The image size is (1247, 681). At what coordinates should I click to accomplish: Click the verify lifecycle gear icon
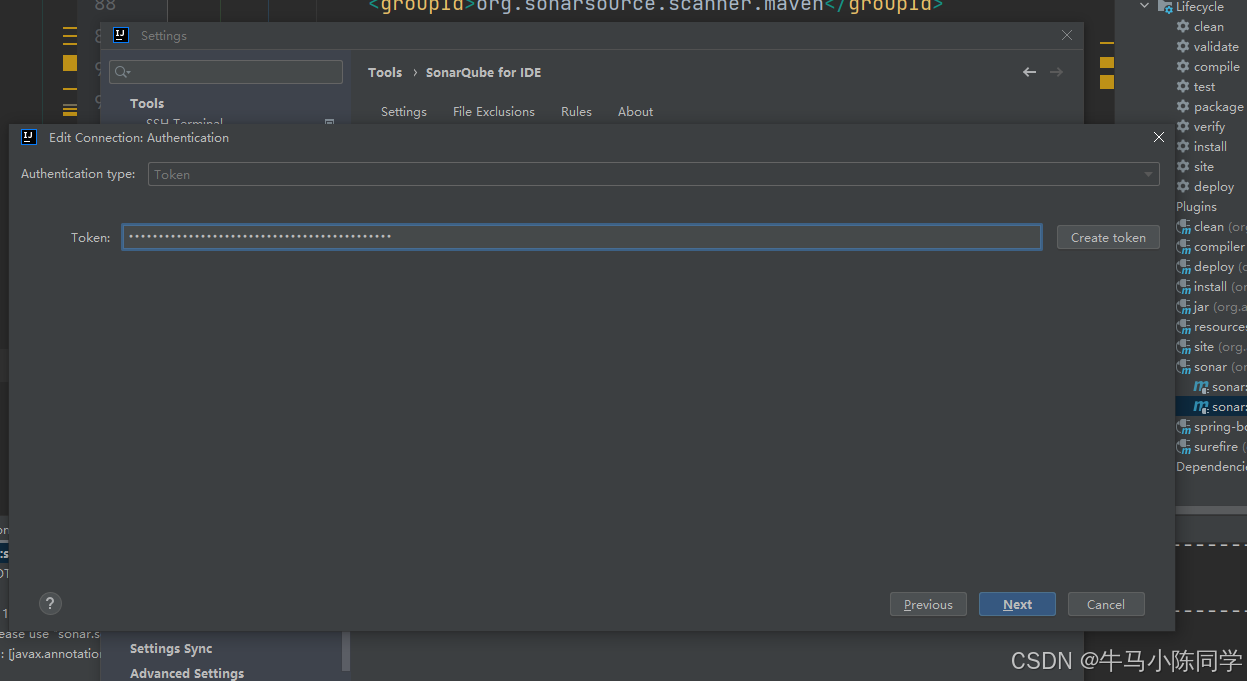pyautogui.click(x=1183, y=127)
